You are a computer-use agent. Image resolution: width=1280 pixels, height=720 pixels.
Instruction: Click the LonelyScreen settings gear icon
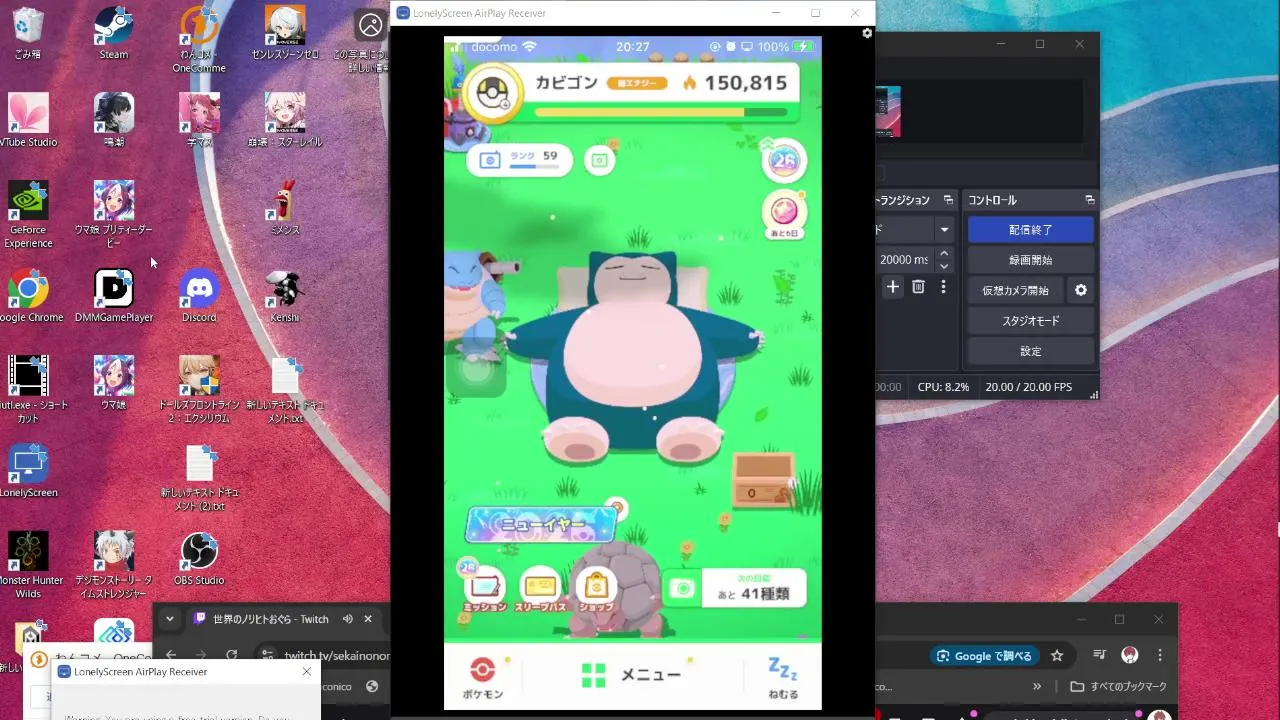click(867, 33)
